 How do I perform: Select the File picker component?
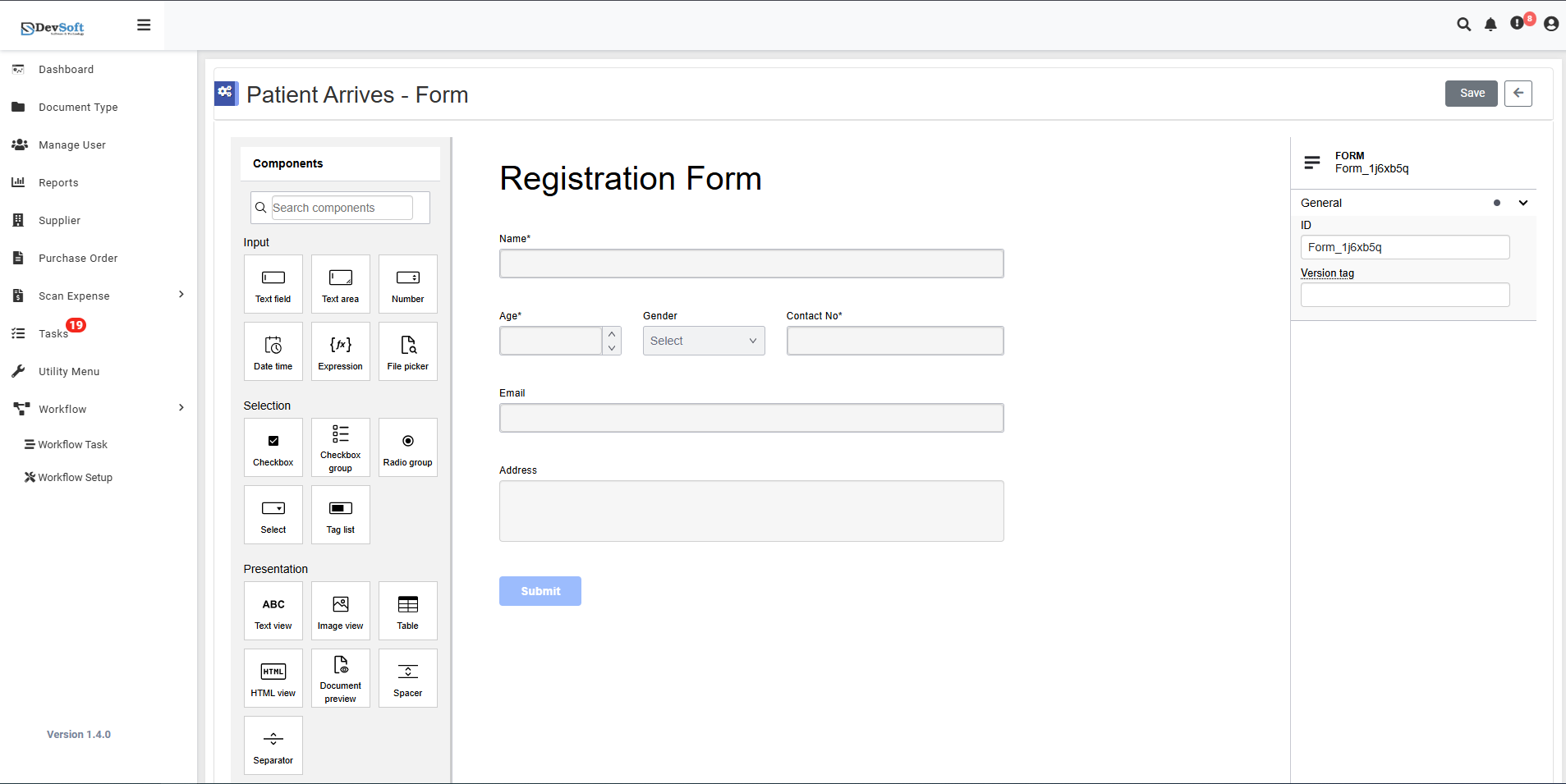tap(407, 351)
